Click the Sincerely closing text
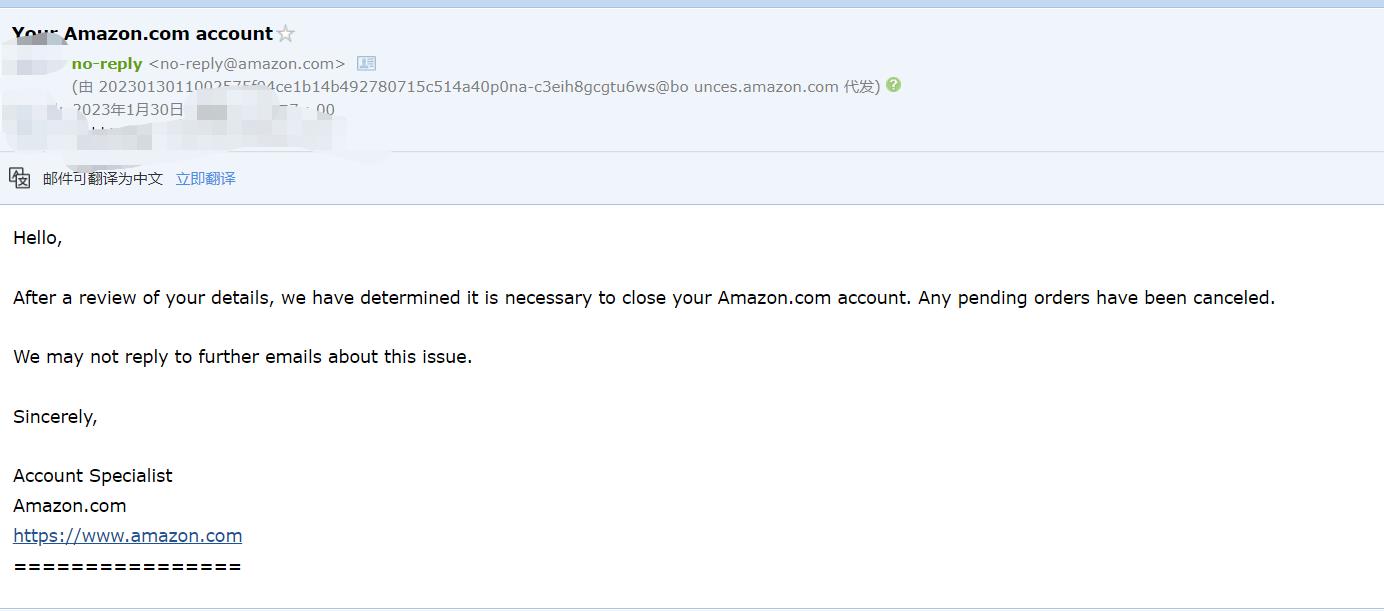This screenshot has width=1384, height=611. pyautogui.click(x=55, y=416)
